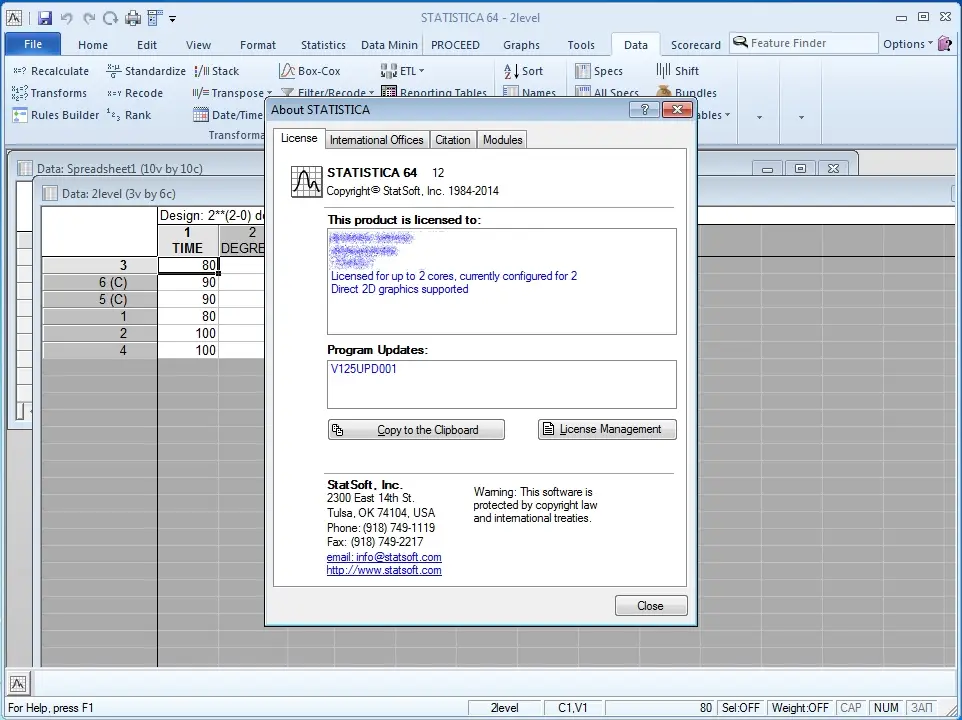Image resolution: width=962 pixels, height=720 pixels.
Task: Select cell with value 80 in row 3
Action: pos(188,266)
